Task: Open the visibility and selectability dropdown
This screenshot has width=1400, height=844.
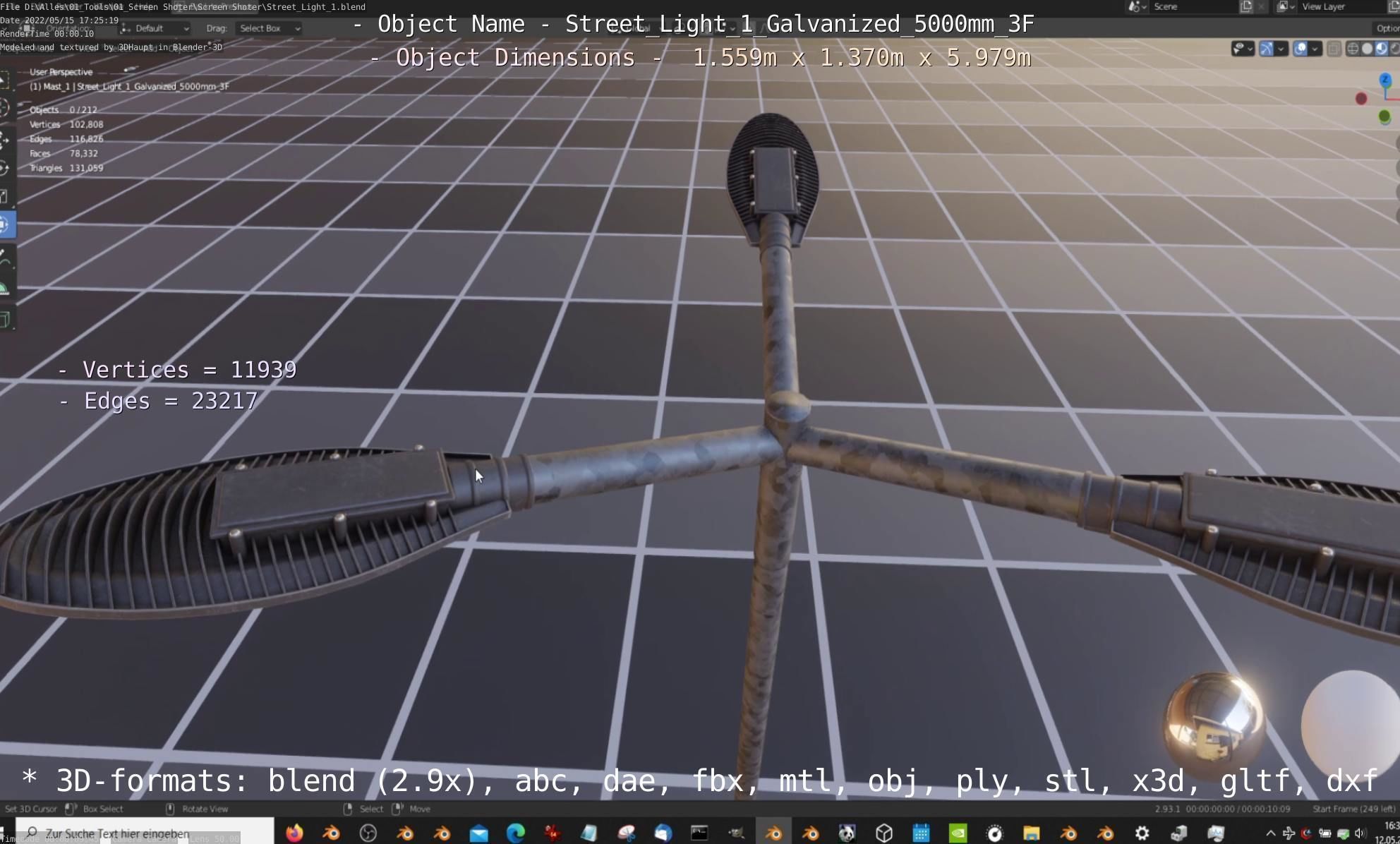Action: [x=1243, y=49]
